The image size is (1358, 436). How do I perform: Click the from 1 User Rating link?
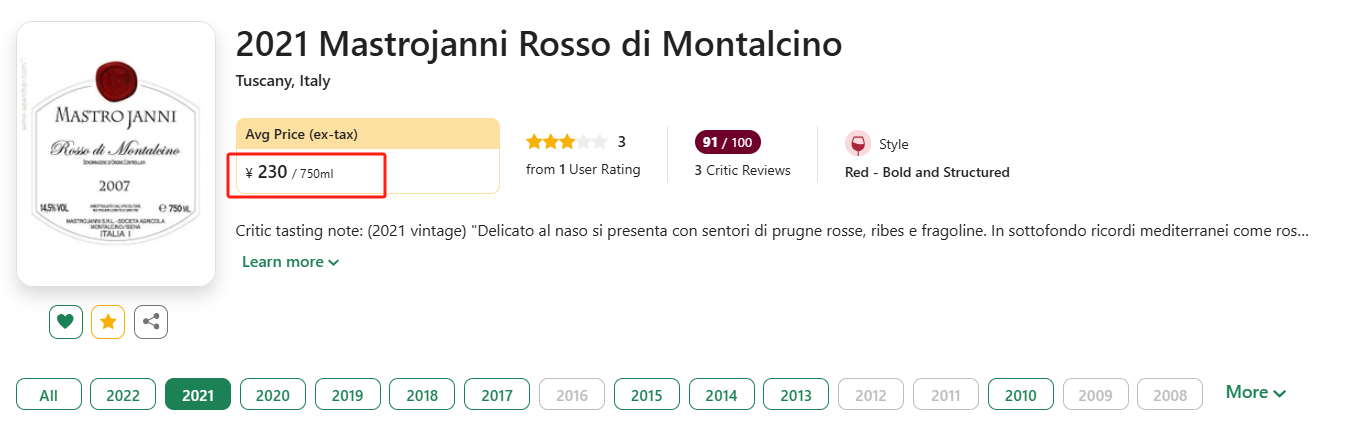pos(583,170)
